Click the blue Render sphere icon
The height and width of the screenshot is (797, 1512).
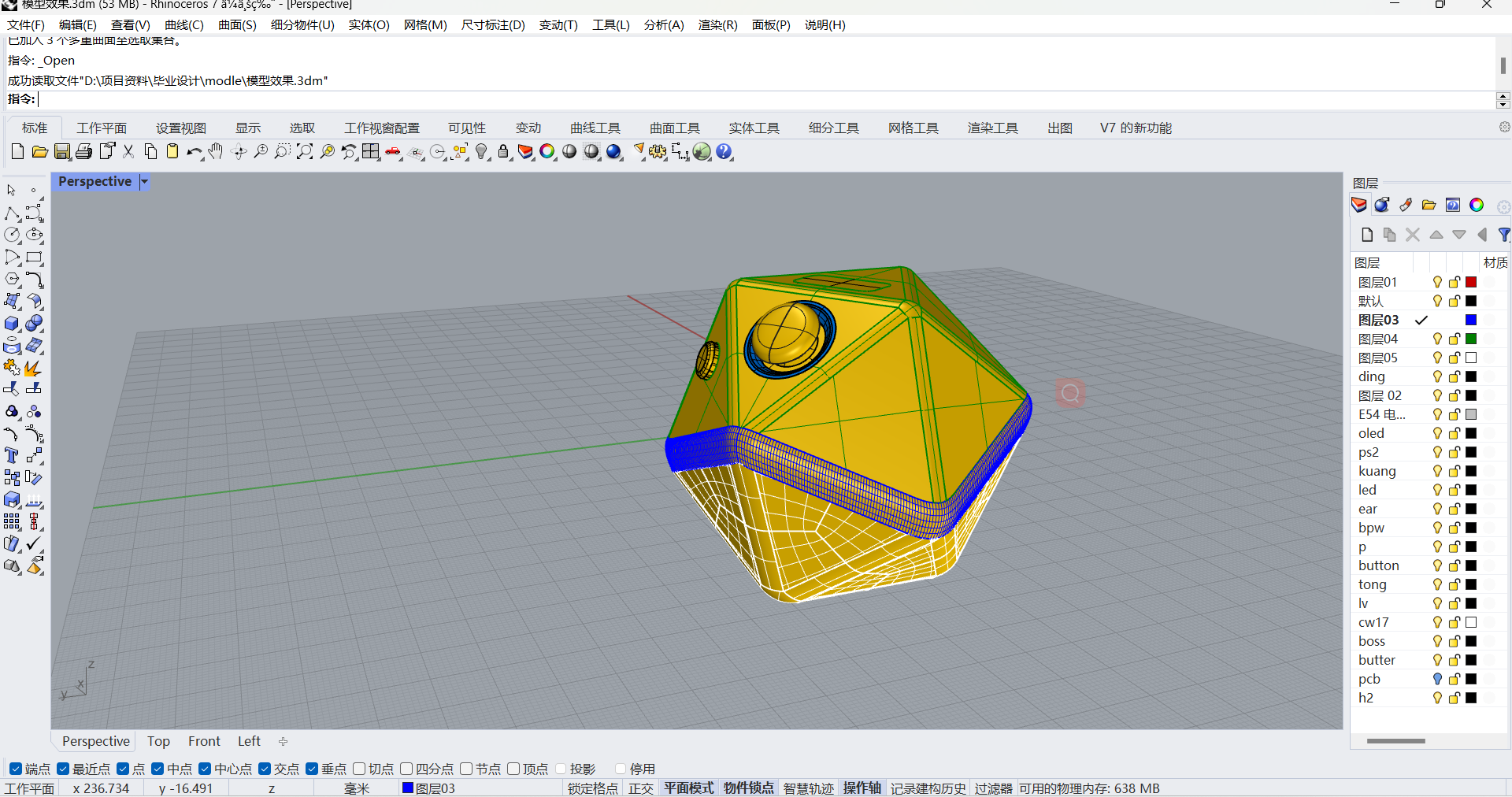pos(614,152)
